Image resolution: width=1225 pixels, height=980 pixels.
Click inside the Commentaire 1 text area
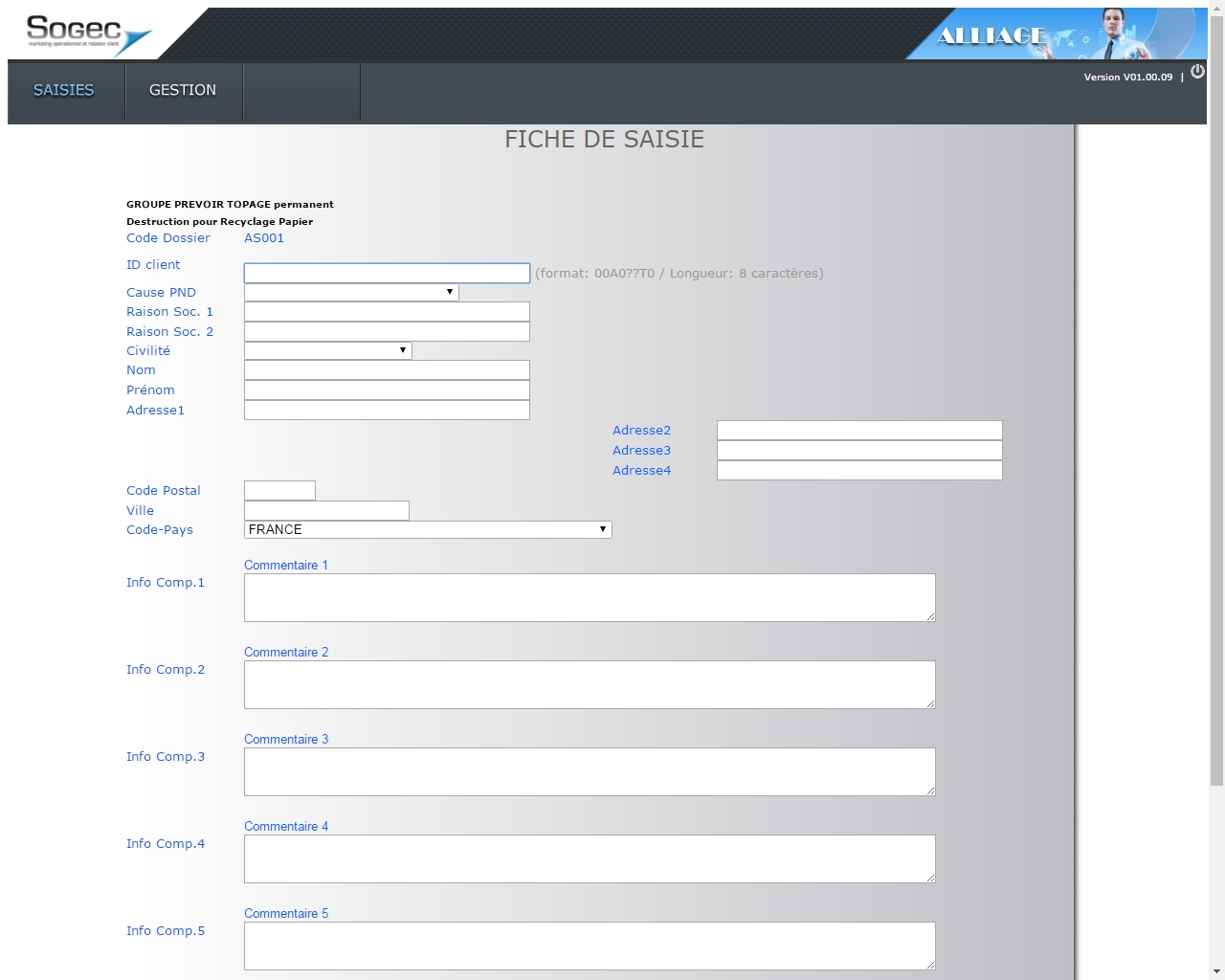pos(590,598)
